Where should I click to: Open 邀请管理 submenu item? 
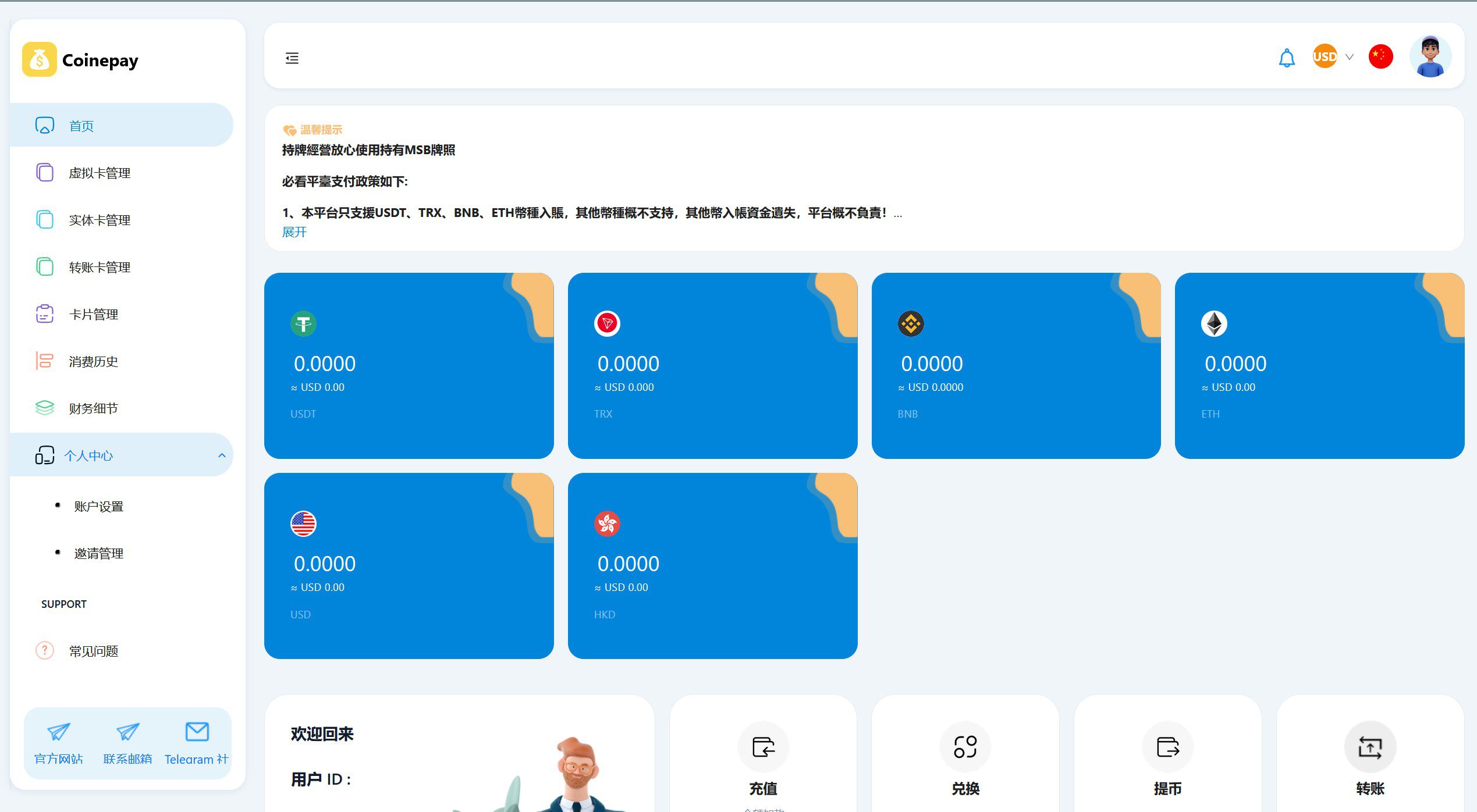[x=99, y=554]
